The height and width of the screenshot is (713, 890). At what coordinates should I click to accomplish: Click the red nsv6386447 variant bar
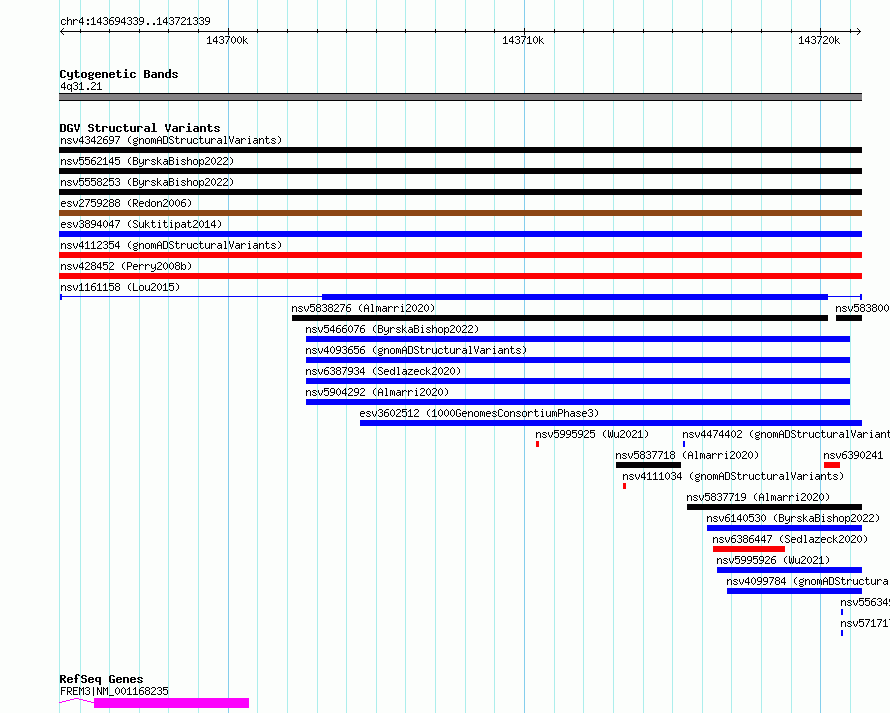[x=749, y=549]
